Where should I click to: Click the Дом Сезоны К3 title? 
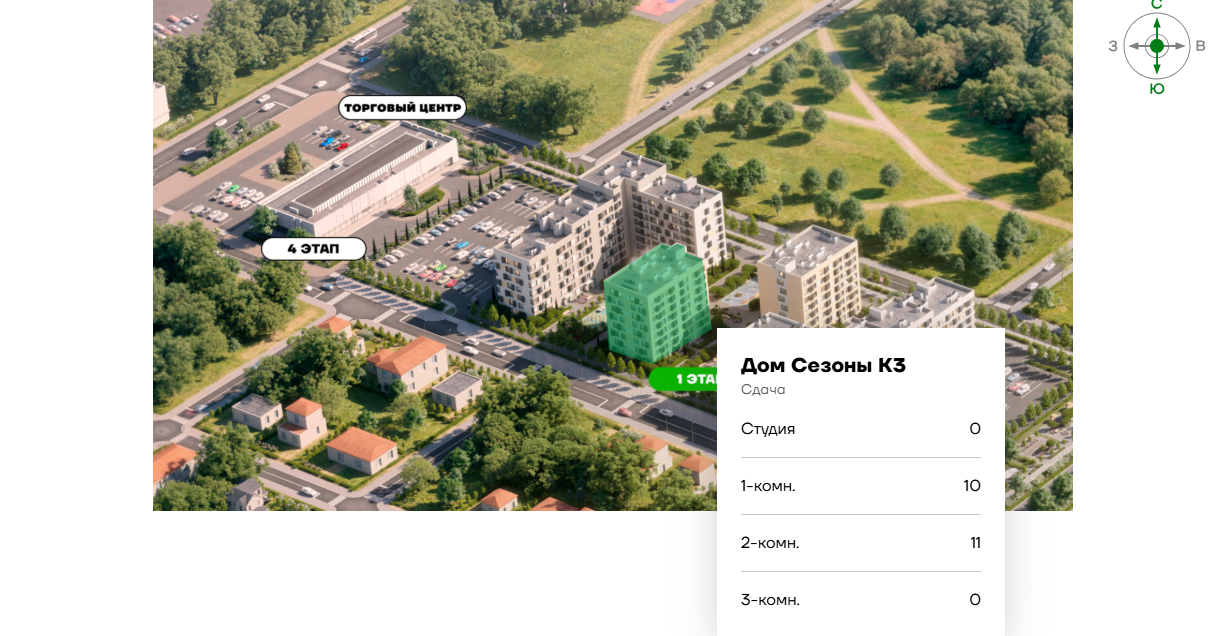tap(823, 365)
